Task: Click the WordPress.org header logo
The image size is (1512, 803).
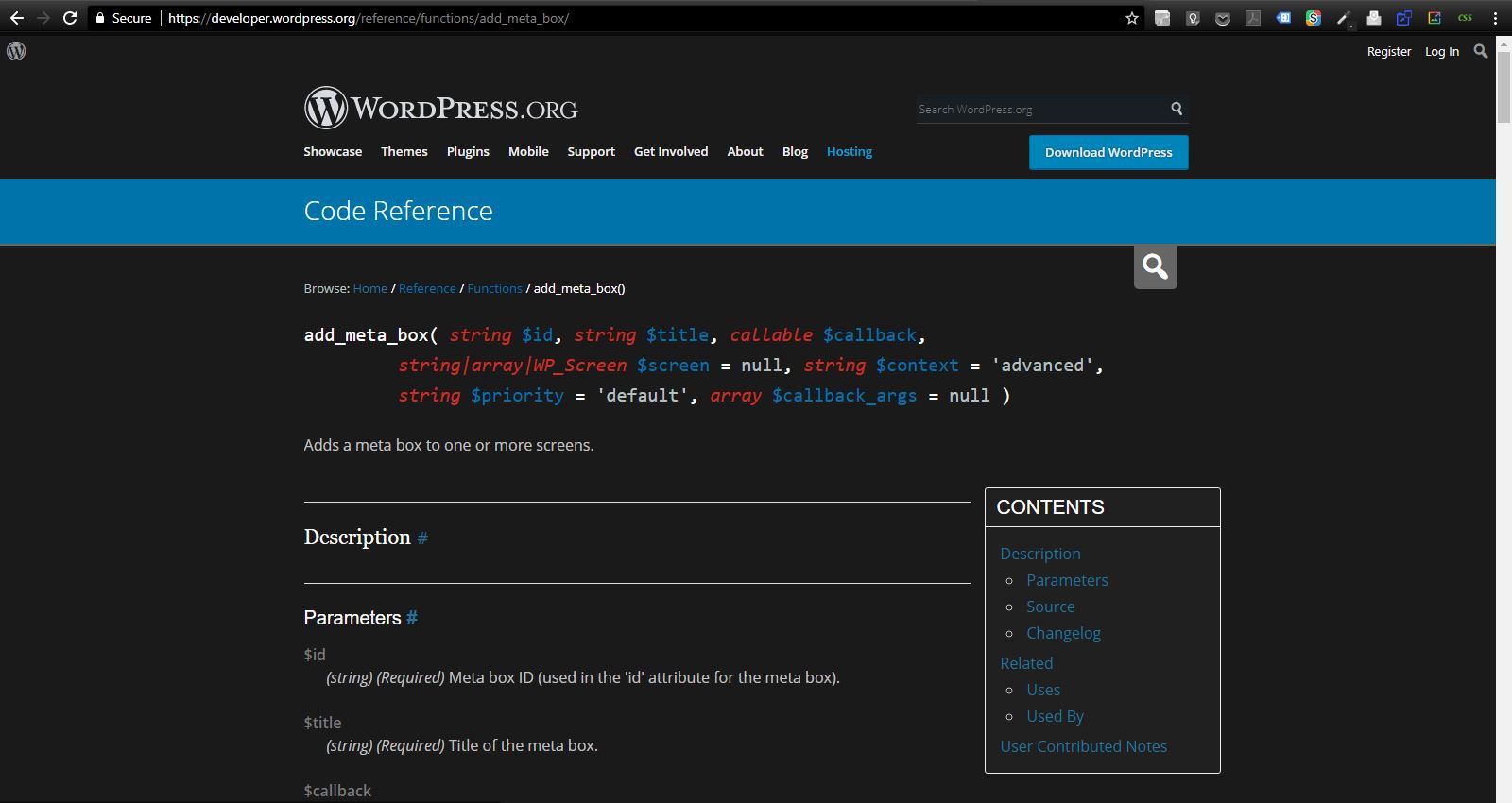Action: click(x=440, y=108)
